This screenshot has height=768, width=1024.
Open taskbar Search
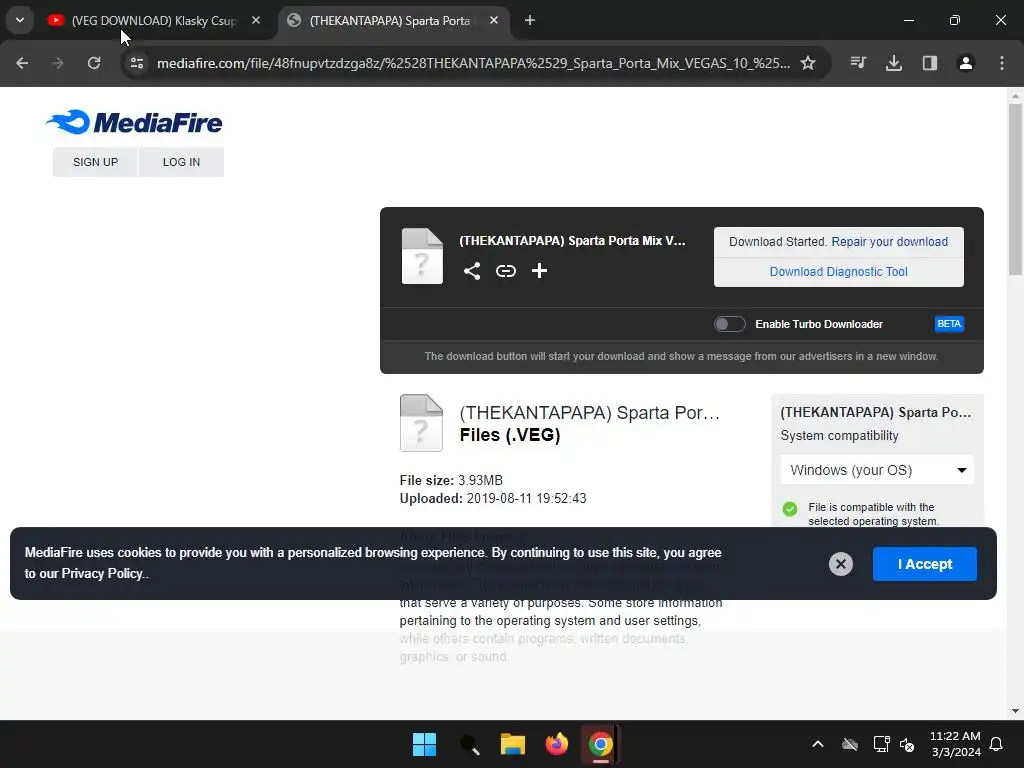click(x=469, y=744)
